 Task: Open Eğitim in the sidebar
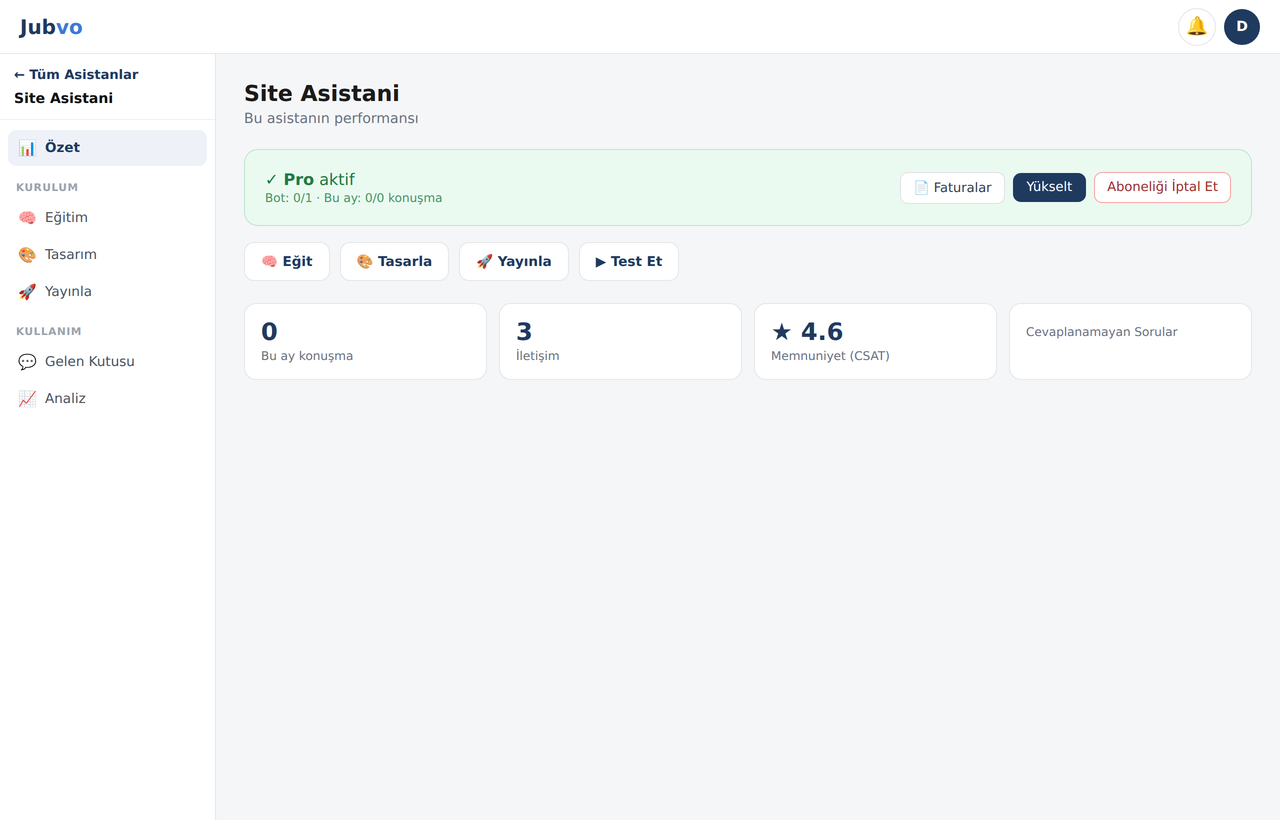click(107, 218)
